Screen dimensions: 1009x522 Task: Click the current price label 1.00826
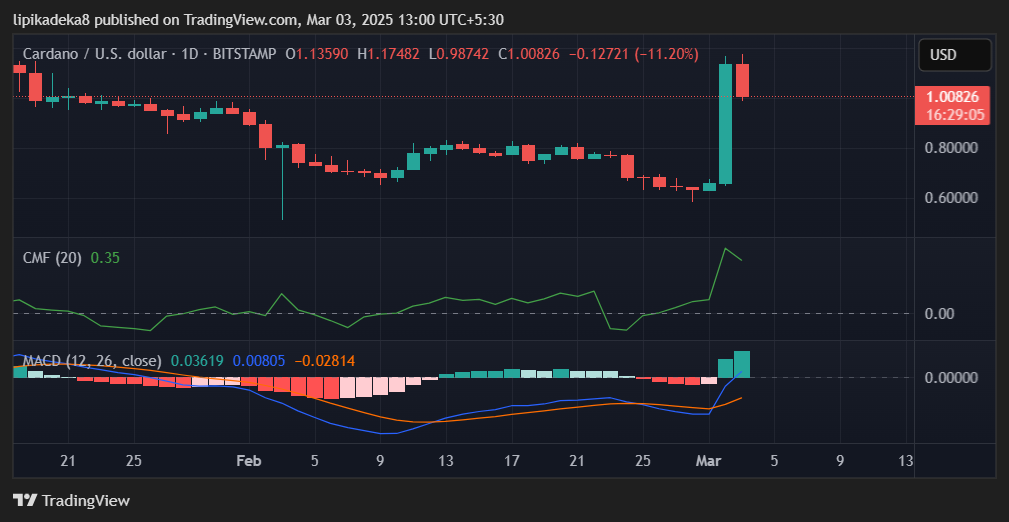[952, 97]
